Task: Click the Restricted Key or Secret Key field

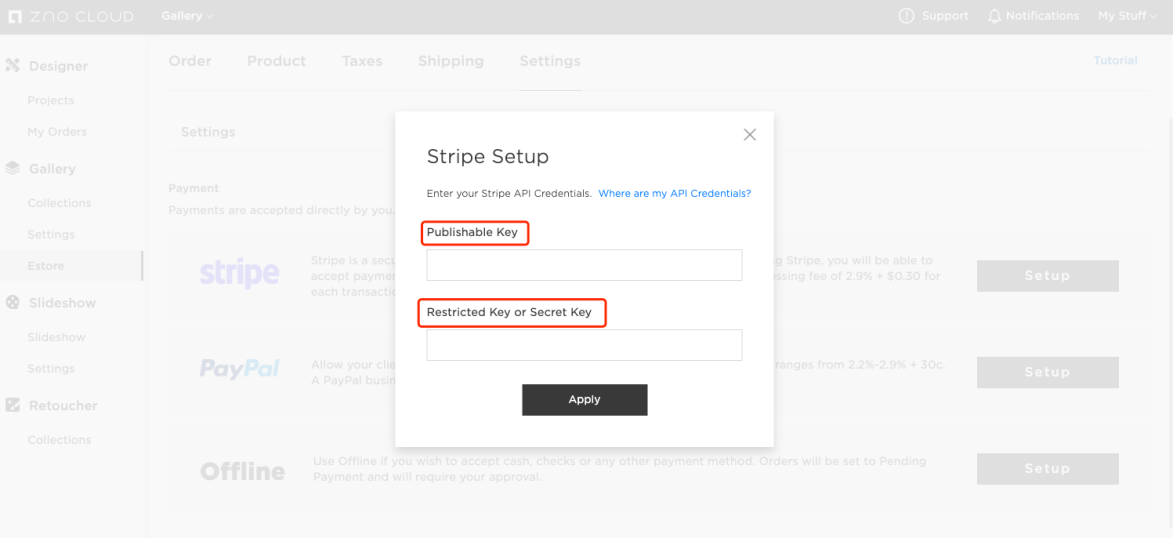Action: coord(584,345)
